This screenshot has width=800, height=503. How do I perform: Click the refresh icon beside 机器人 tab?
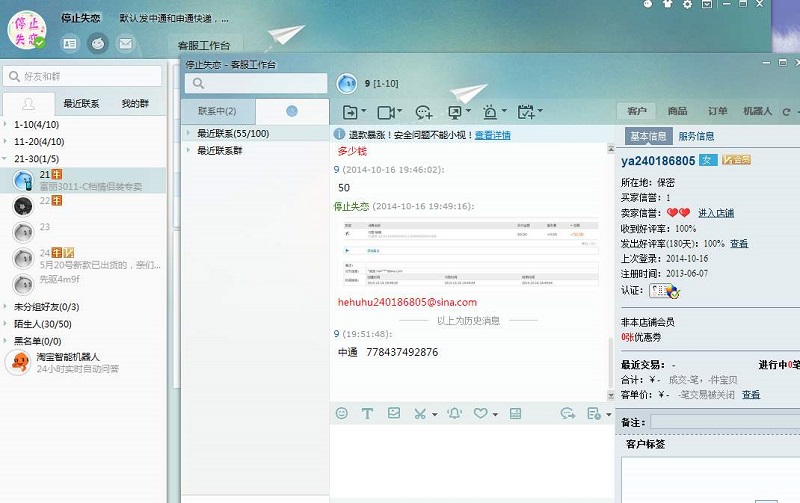pos(786,111)
